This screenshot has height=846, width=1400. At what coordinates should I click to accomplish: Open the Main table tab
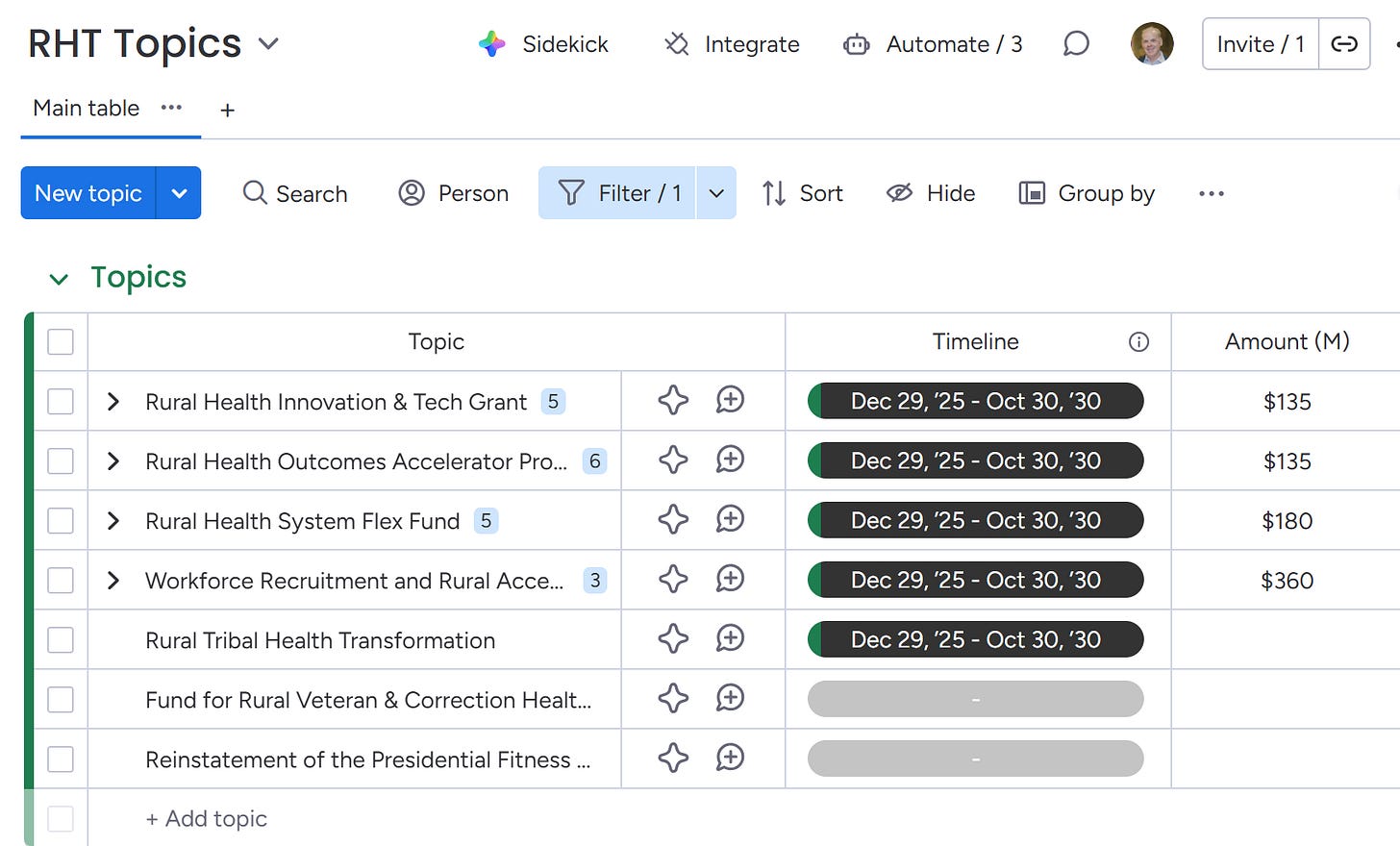point(87,109)
